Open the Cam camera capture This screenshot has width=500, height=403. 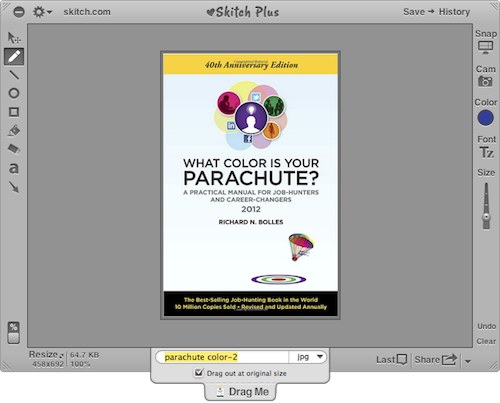(485, 81)
